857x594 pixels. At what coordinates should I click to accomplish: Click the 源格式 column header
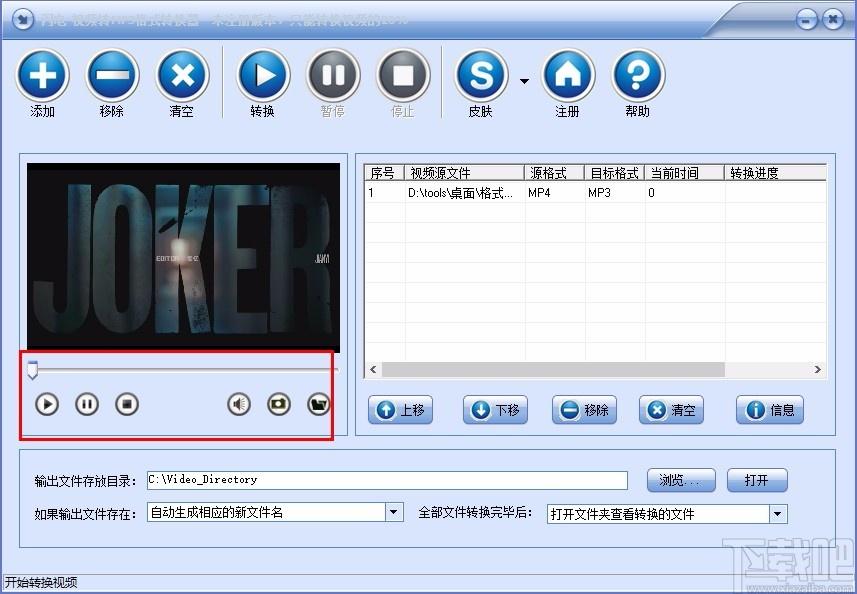coord(554,173)
